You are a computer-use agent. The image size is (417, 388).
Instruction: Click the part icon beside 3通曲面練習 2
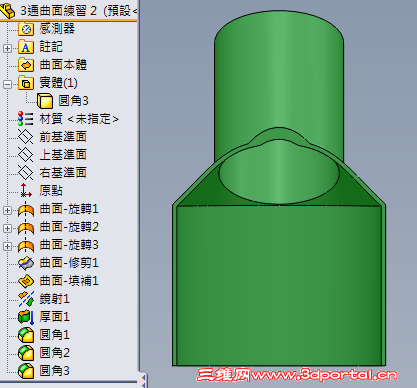(8, 11)
